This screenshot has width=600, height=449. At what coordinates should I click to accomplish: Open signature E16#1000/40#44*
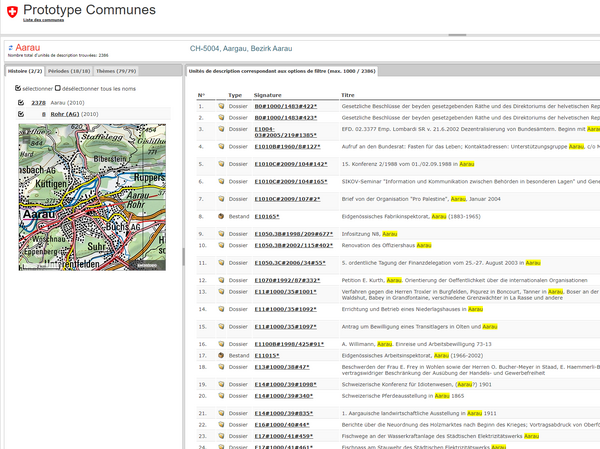tap(282, 425)
